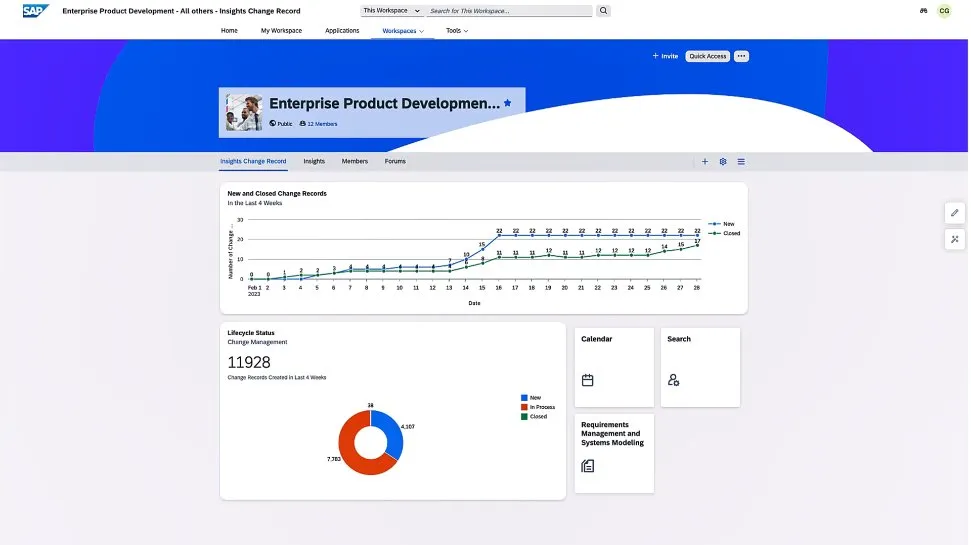Go to My Workspace in navigation
971x545 pixels.
pyautogui.click(x=281, y=31)
